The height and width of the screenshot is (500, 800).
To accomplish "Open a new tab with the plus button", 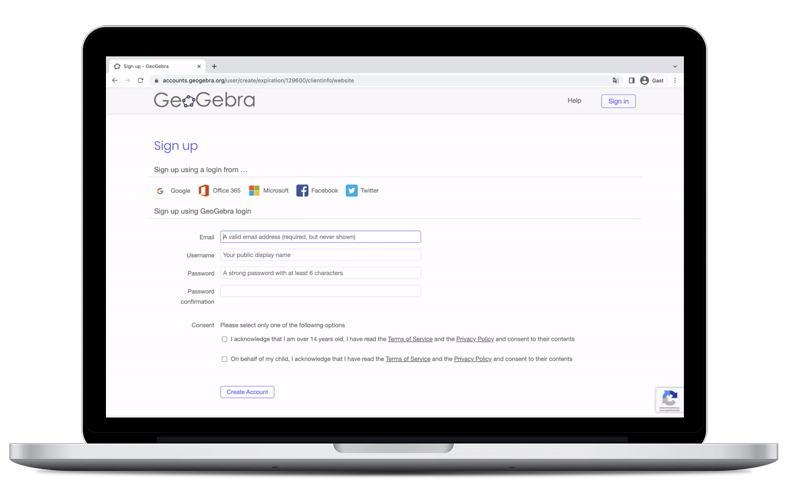I will pos(214,66).
